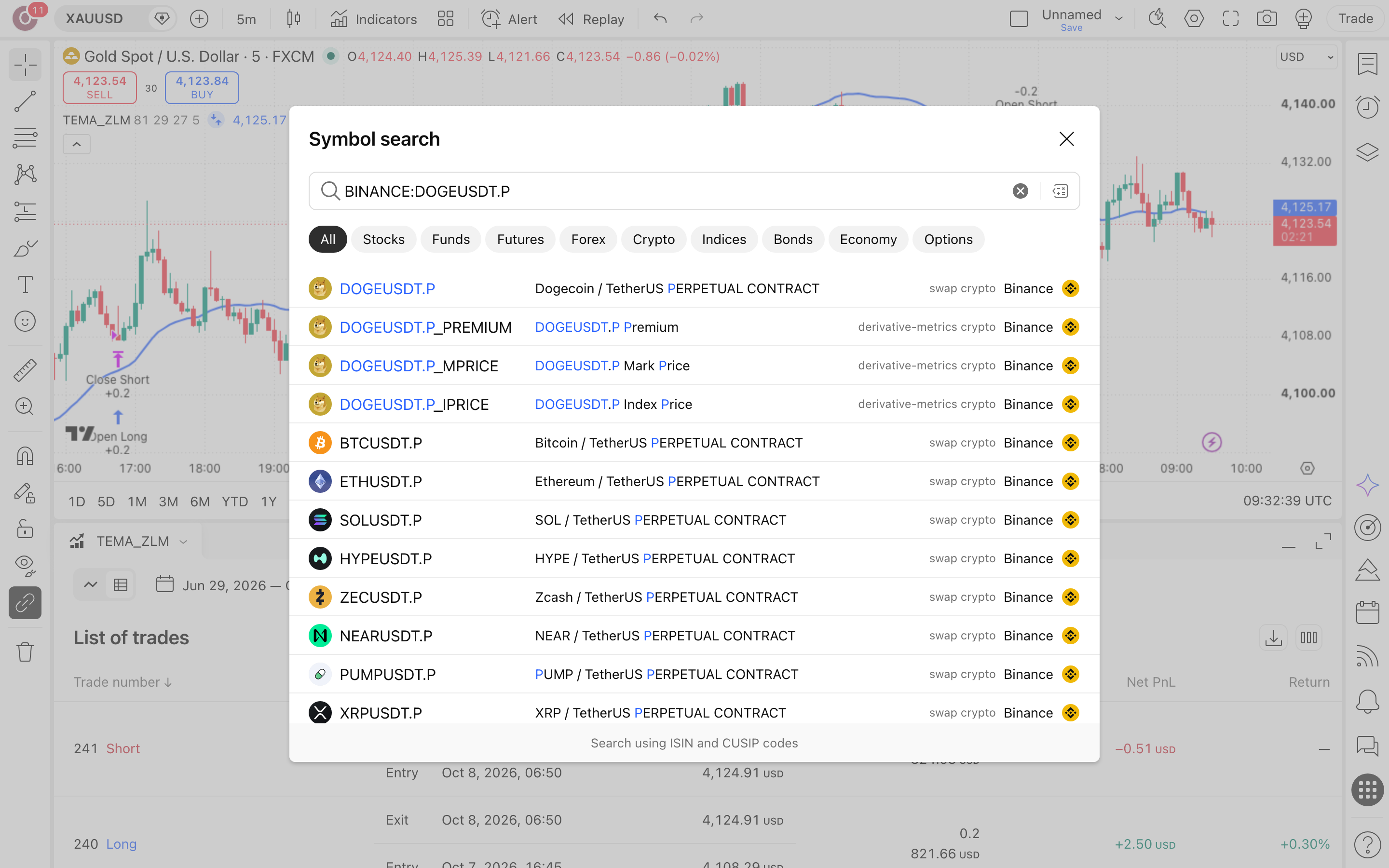Image resolution: width=1389 pixels, height=868 pixels.
Task: Choose the DOGEUSDT.P perpetual contract result
Action: point(694,288)
